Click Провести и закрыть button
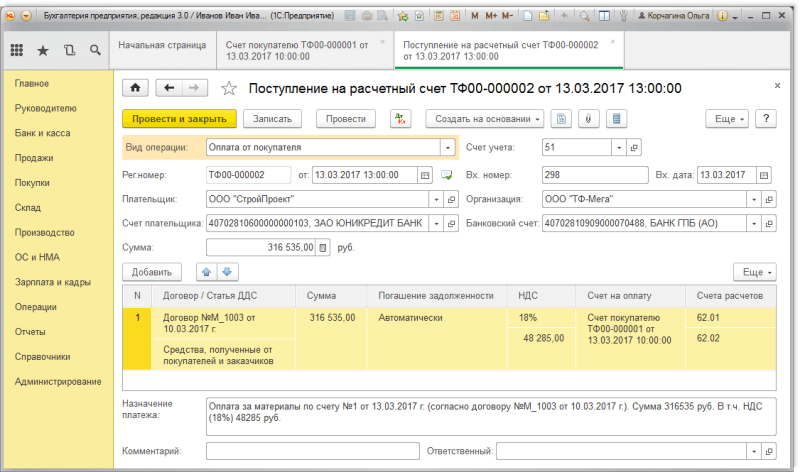800x472 pixels. pyautogui.click(x=179, y=119)
